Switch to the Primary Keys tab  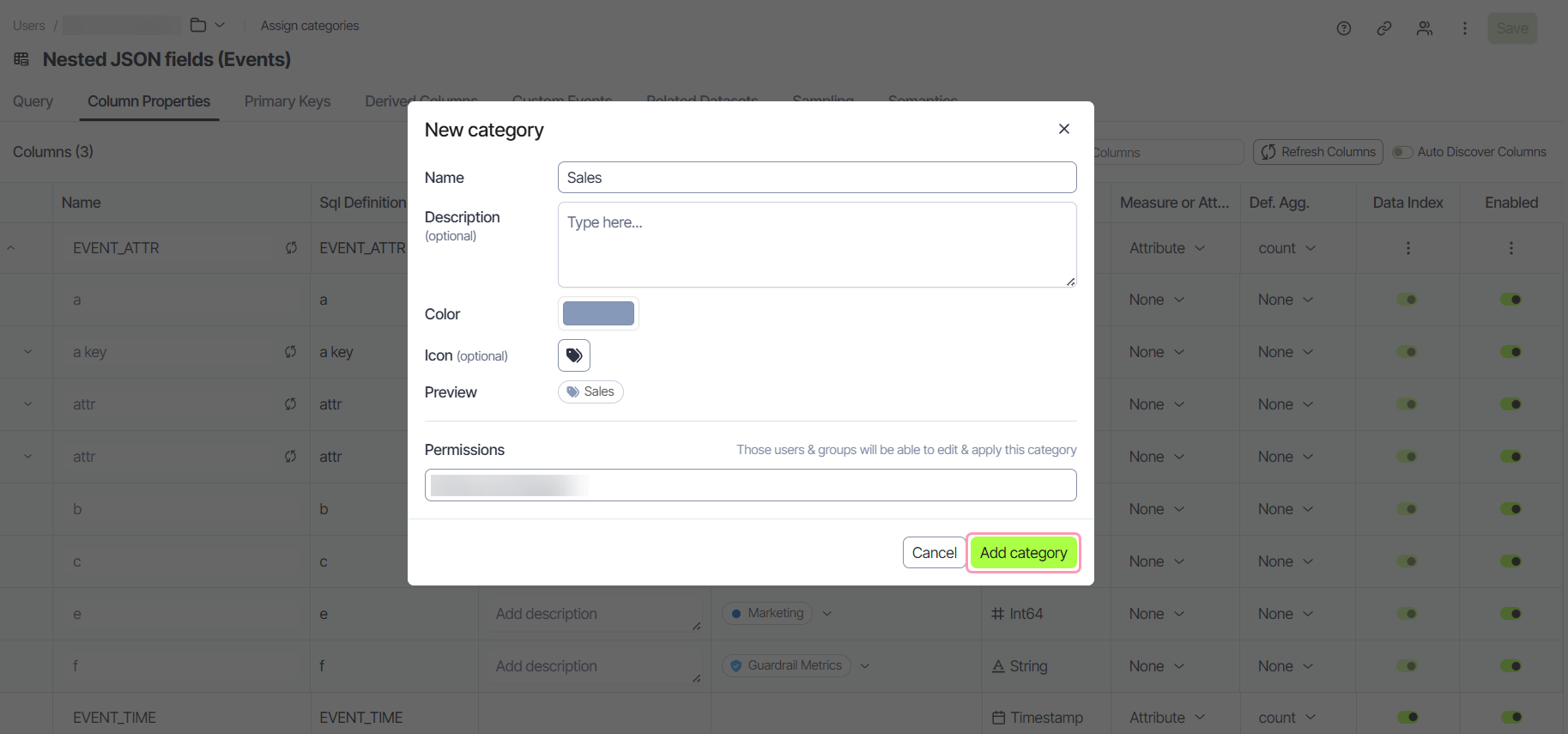pos(288,101)
